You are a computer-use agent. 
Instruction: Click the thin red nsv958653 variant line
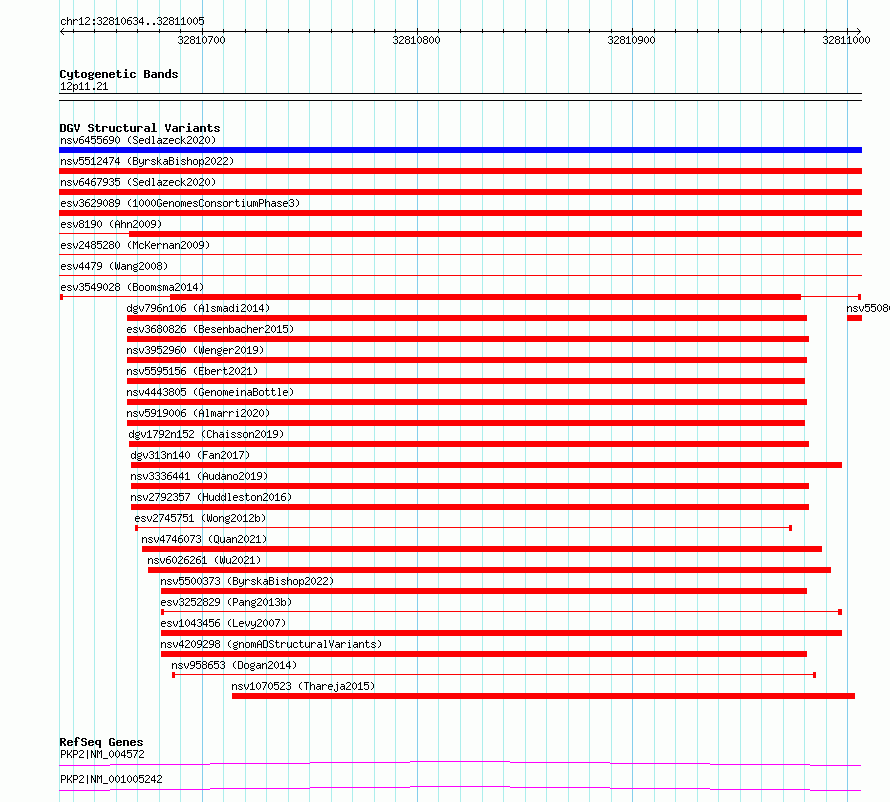coord(494,675)
